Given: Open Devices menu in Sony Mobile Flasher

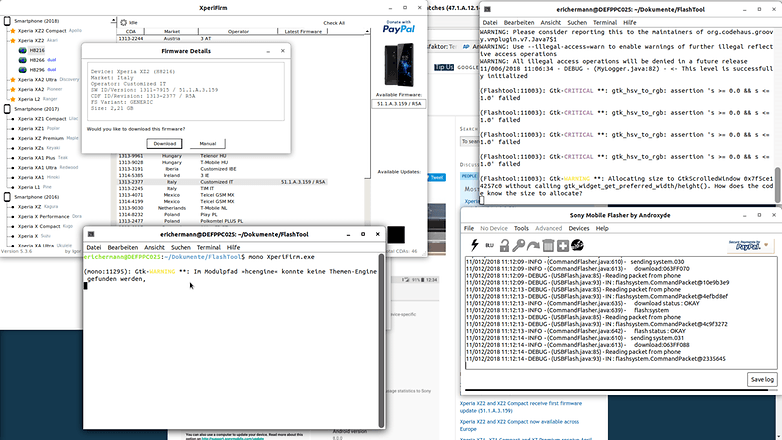Looking at the screenshot, I should point(579,228).
